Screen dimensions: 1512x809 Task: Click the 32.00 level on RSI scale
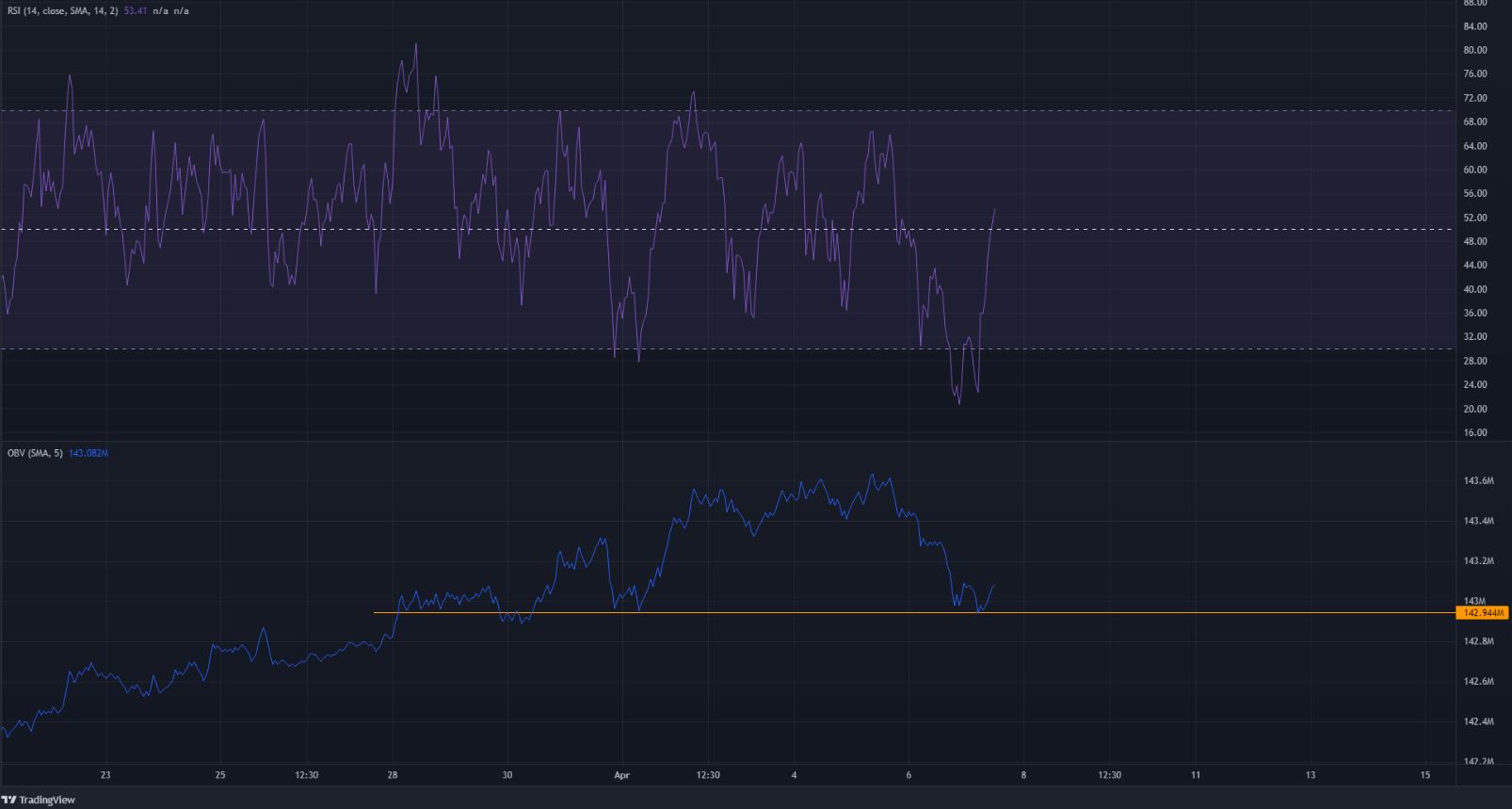click(x=1475, y=337)
